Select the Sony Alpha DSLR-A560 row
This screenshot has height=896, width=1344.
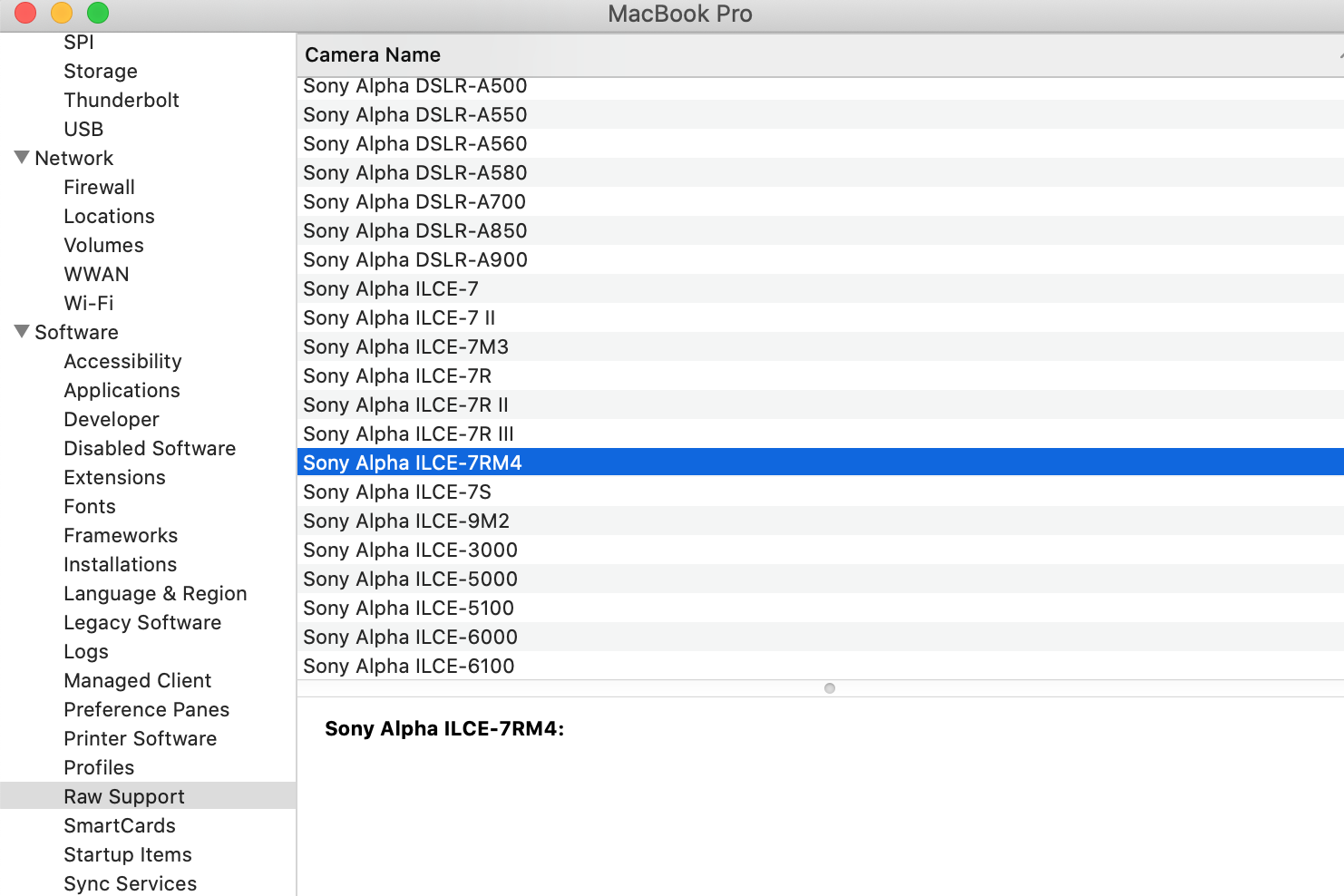(821, 143)
